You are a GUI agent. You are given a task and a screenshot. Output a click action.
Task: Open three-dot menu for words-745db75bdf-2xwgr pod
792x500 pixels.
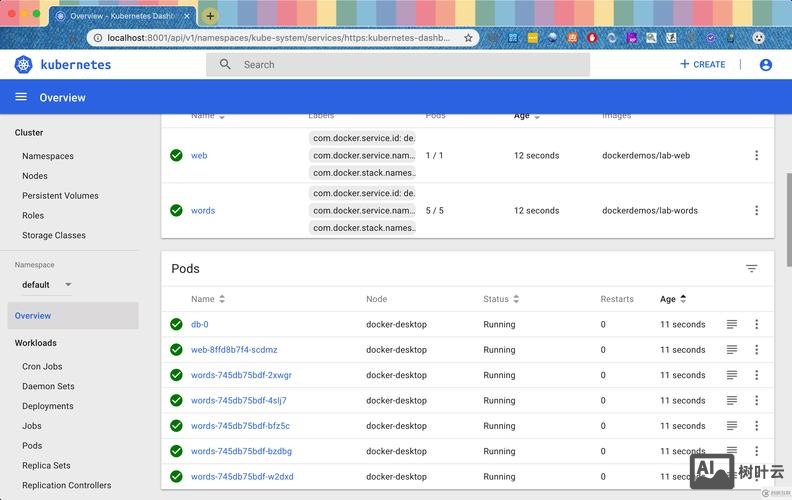(756, 375)
